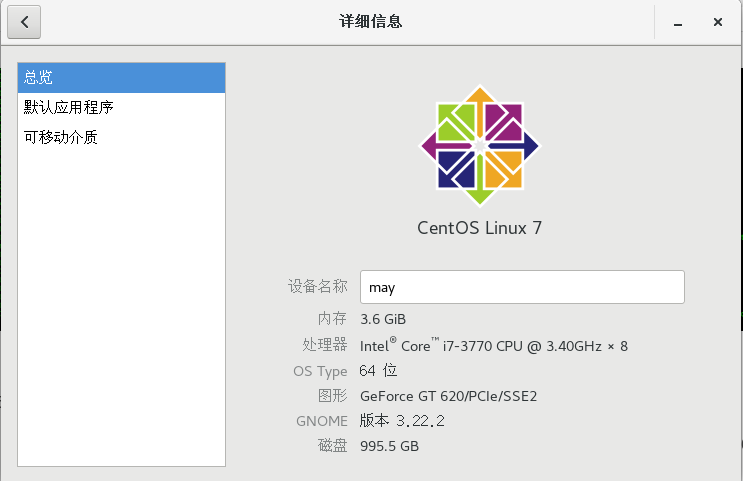Click the 设备名称 label

317,286
